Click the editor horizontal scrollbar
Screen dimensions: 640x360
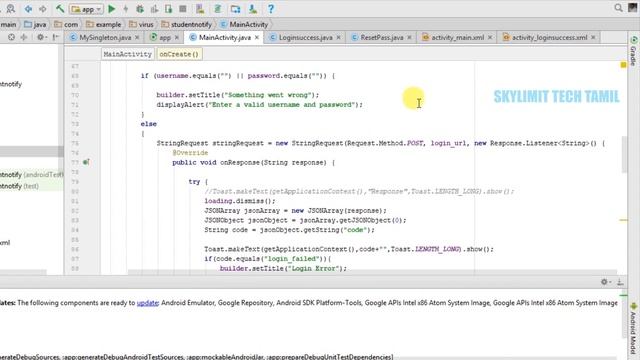pos(372,272)
